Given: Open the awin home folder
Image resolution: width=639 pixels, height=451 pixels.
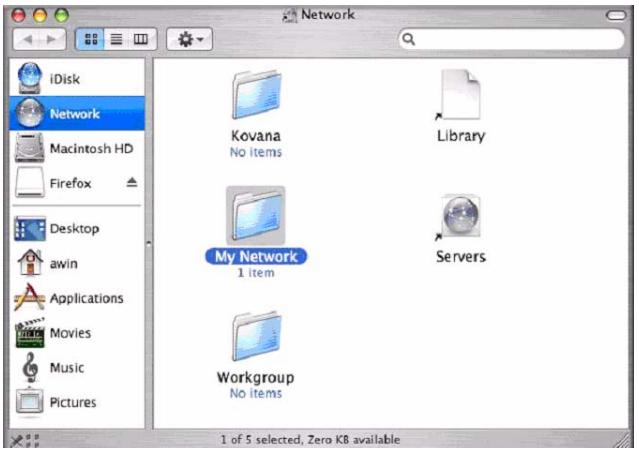Looking at the screenshot, I should (77, 263).
